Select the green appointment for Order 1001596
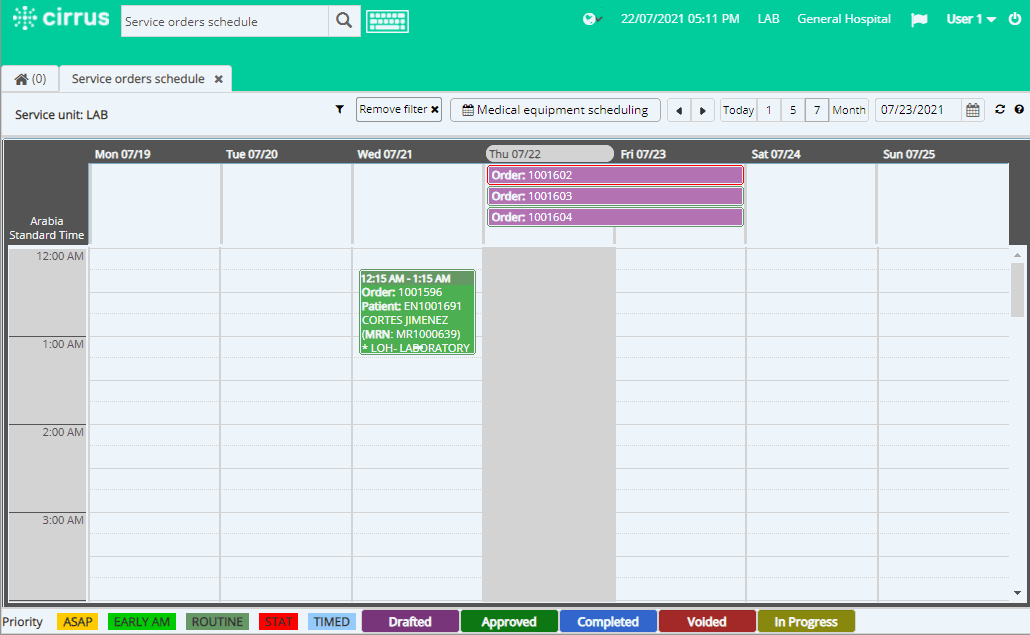This screenshot has width=1030, height=635. pos(417,311)
